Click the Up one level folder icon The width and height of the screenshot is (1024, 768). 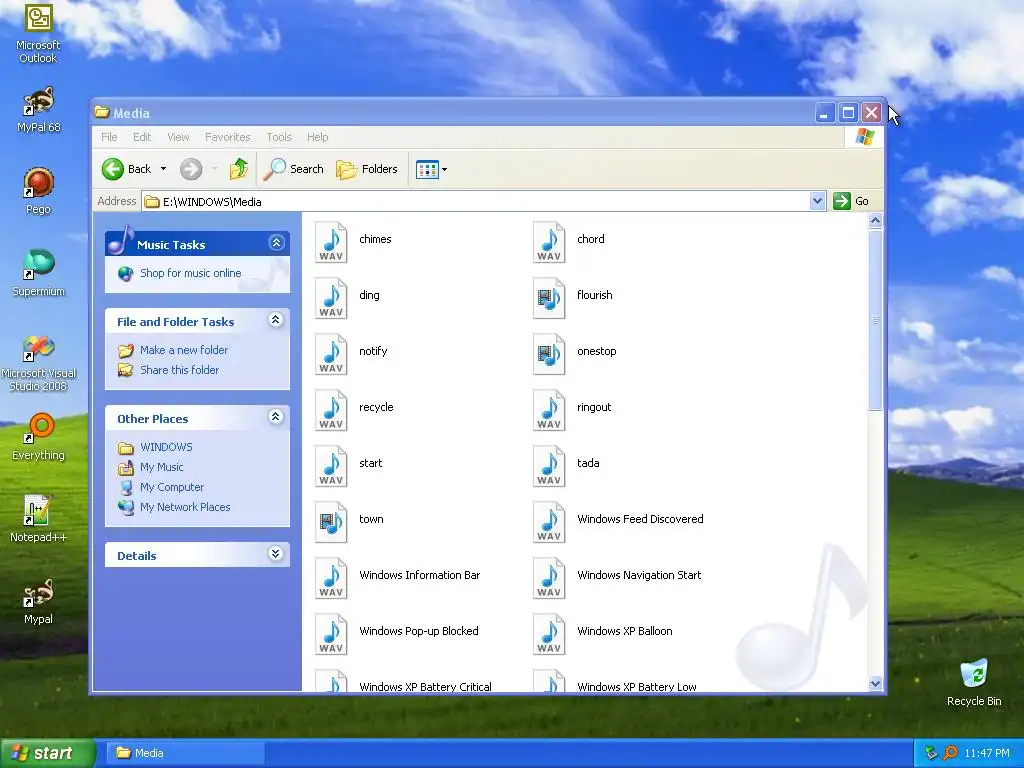pyautogui.click(x=238, y=169)
